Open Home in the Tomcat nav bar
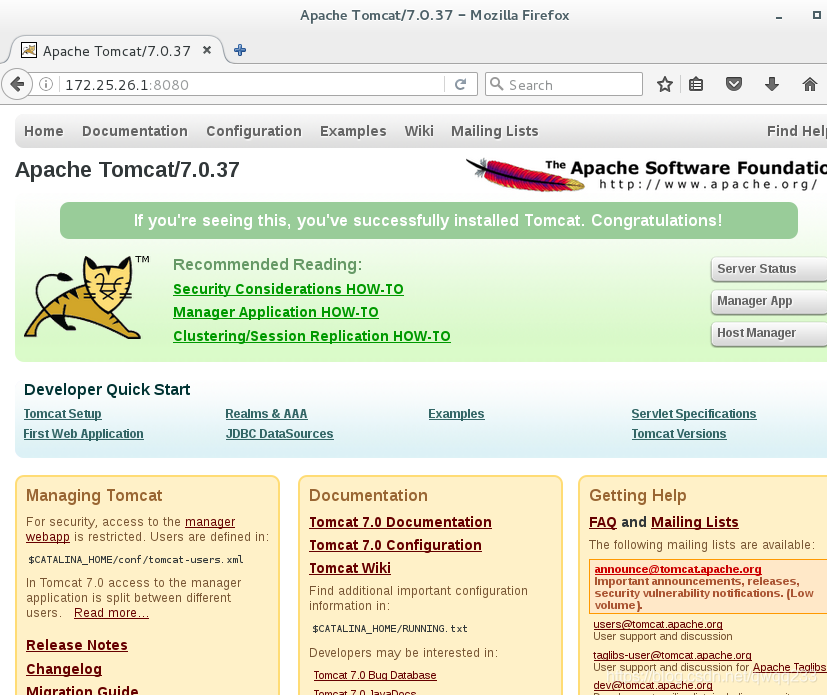The height and width of the screenshot is (695, 827). point(44,131)
